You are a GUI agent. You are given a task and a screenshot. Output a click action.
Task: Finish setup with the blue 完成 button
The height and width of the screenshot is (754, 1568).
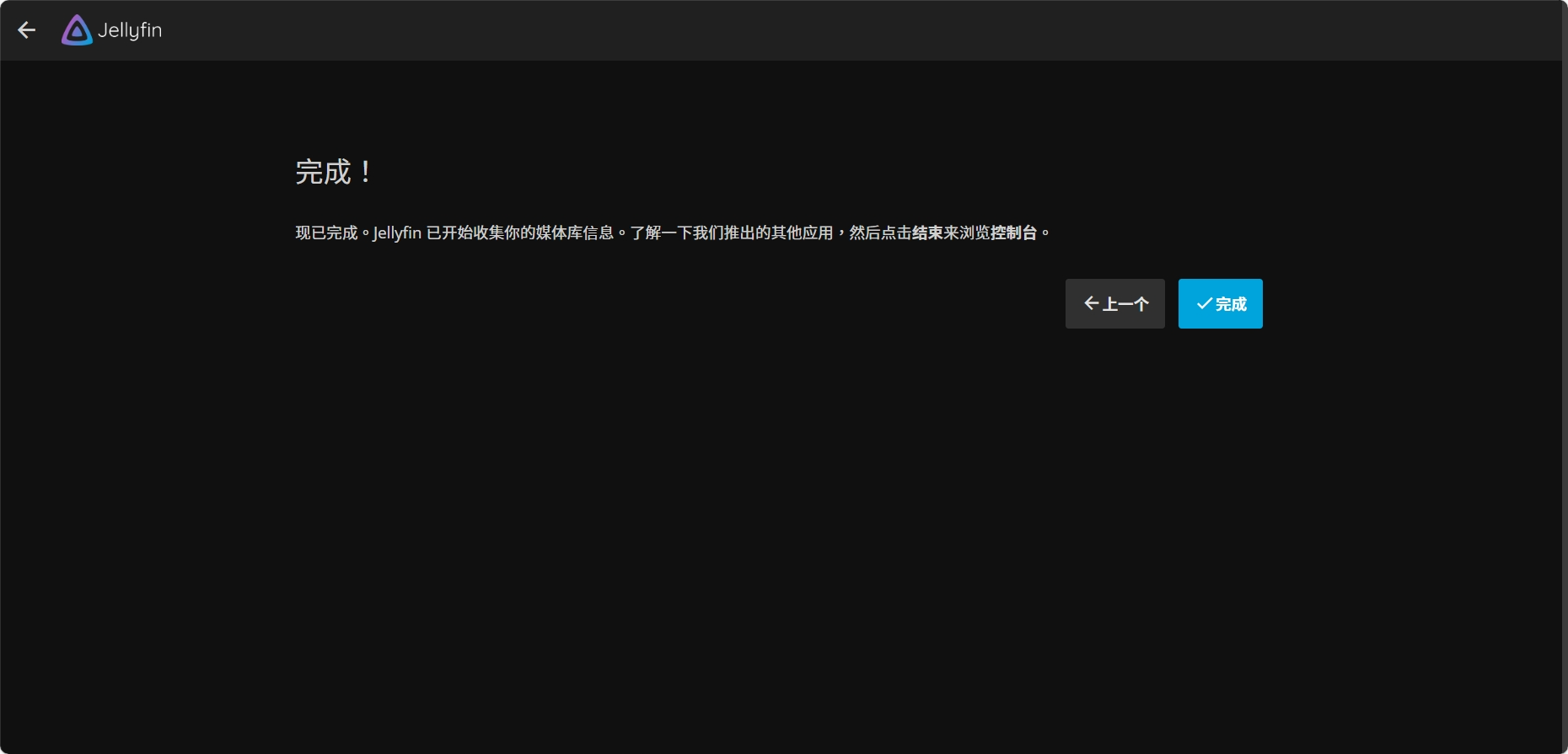click(x=1220, y=303)
